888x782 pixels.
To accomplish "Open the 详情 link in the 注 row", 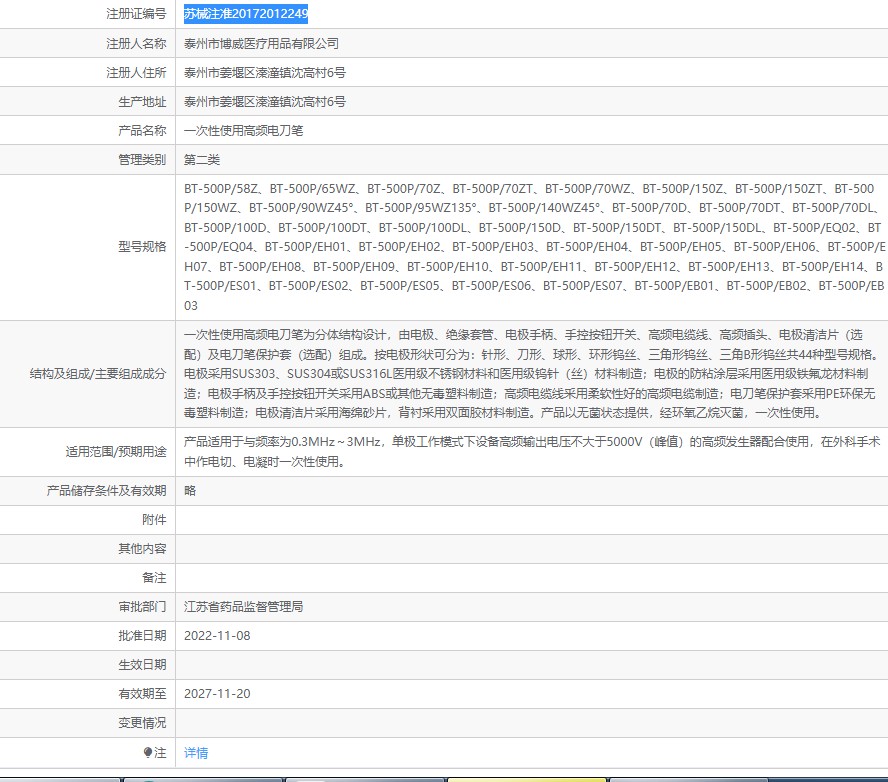I will tap(196, 753).
